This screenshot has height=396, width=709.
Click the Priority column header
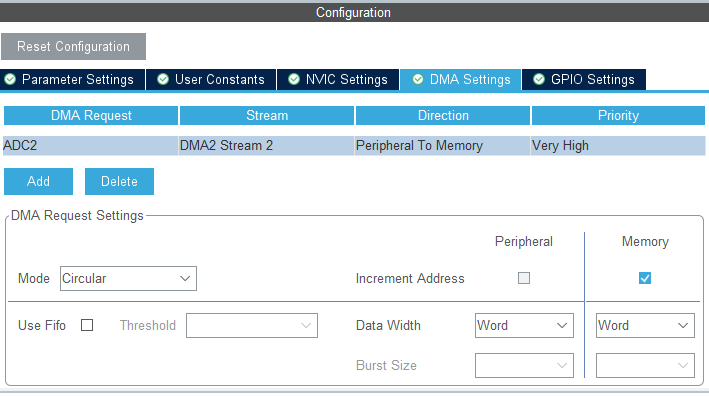click(618, 116)
